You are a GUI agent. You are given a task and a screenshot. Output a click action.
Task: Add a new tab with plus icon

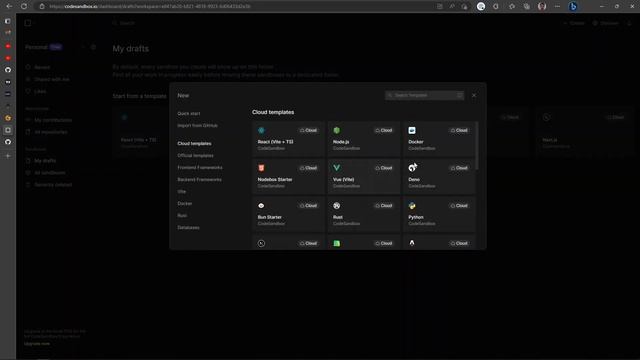coord(8,156)
